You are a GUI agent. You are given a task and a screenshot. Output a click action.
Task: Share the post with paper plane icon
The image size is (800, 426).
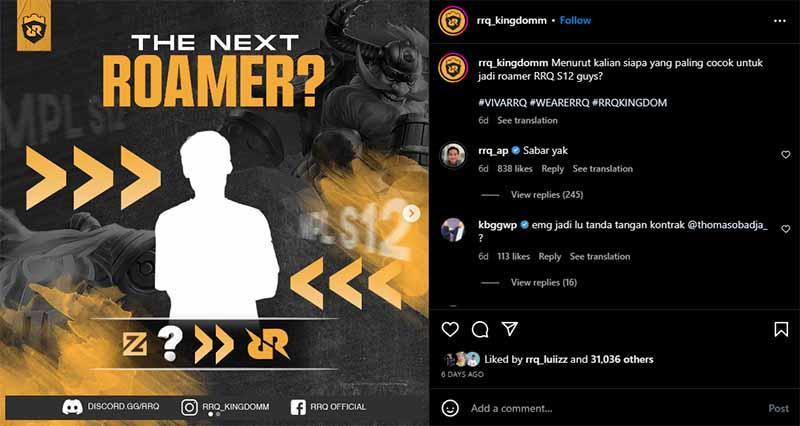coord(510,329)
